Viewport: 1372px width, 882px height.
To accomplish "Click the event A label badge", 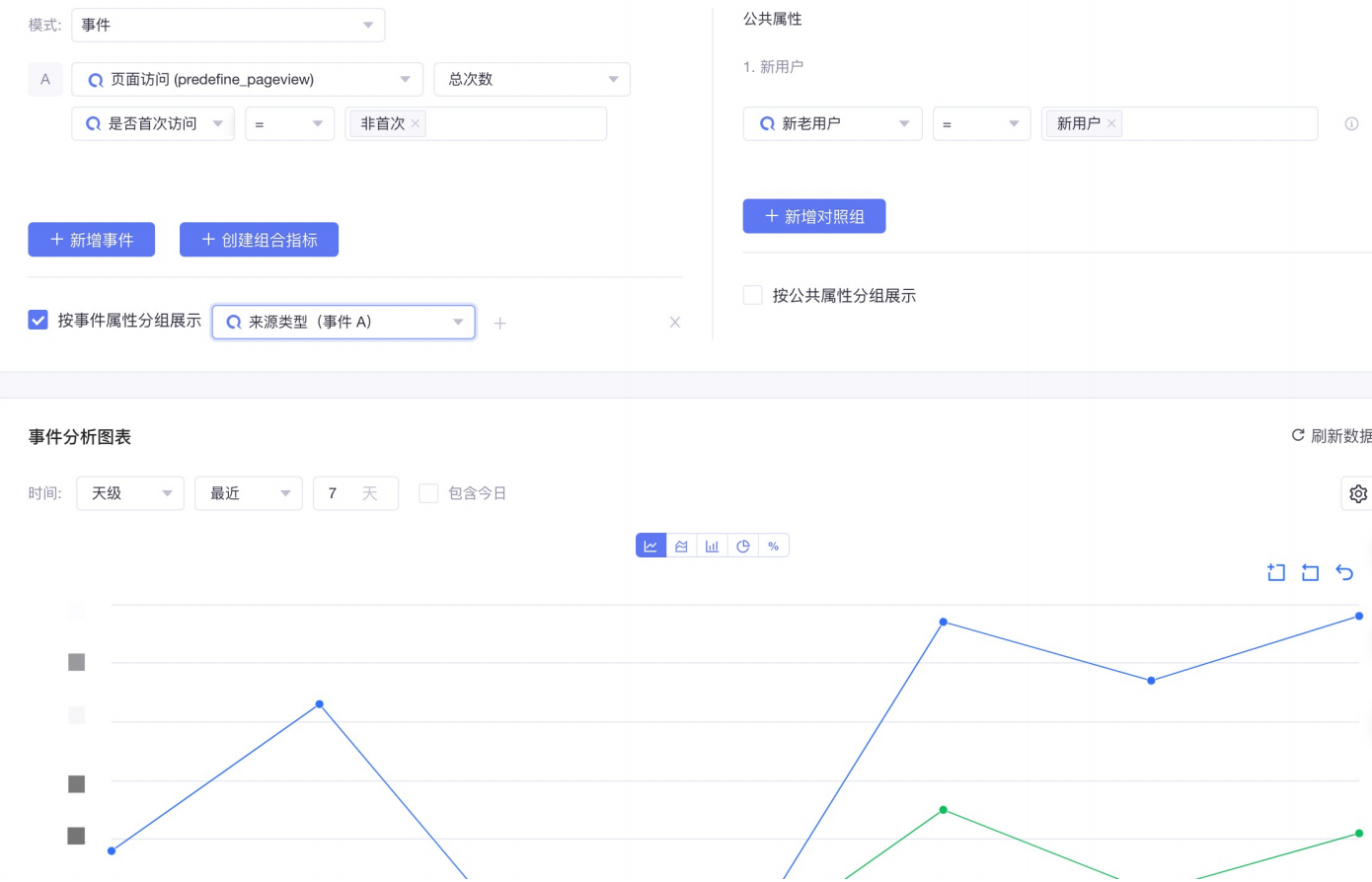I will tap(45, 80).
